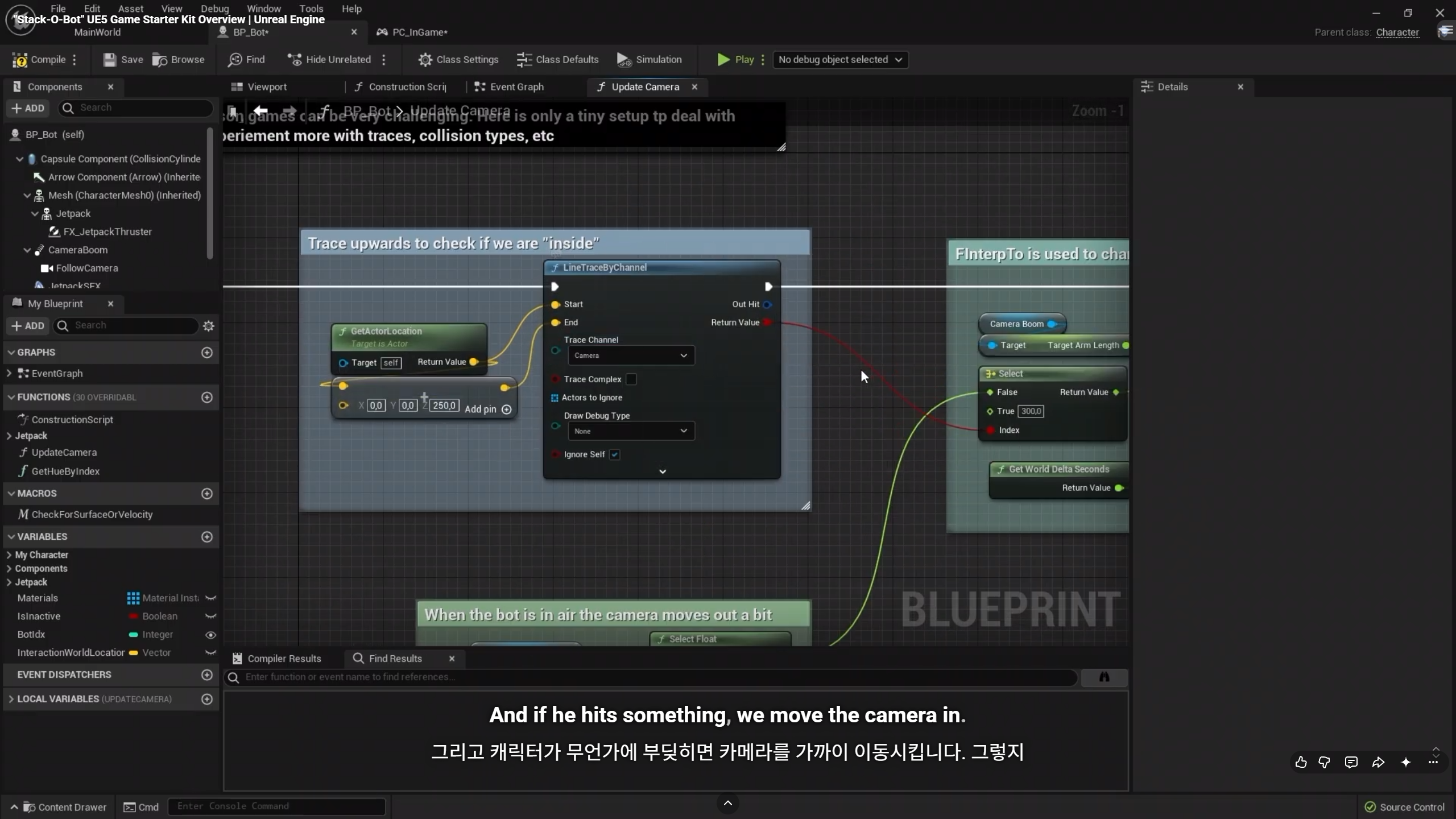Click the find in all blueprints binoculars icon
This screenshot has height=819, width=1456.
pos(1104,677)
